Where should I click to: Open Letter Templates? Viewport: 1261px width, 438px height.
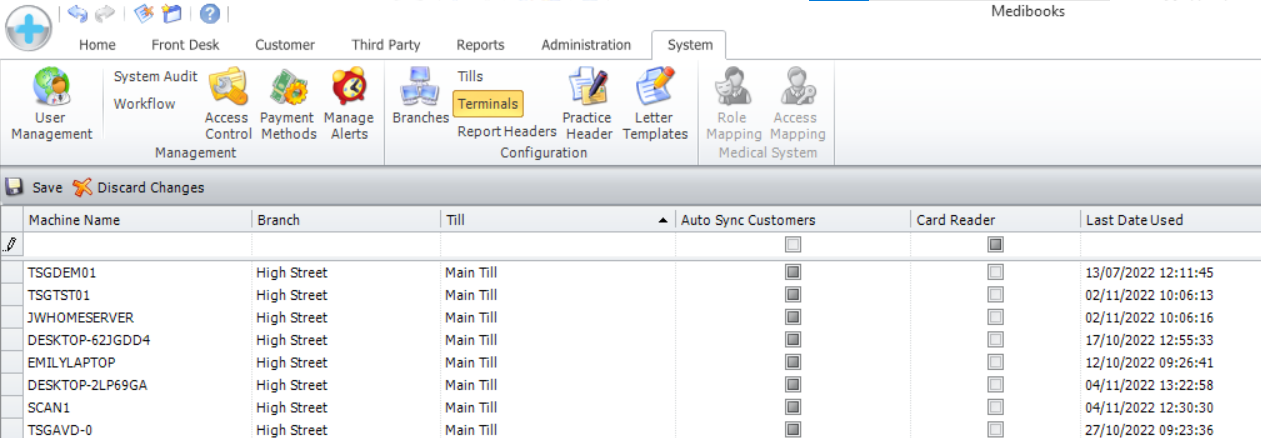click(655, 104)
